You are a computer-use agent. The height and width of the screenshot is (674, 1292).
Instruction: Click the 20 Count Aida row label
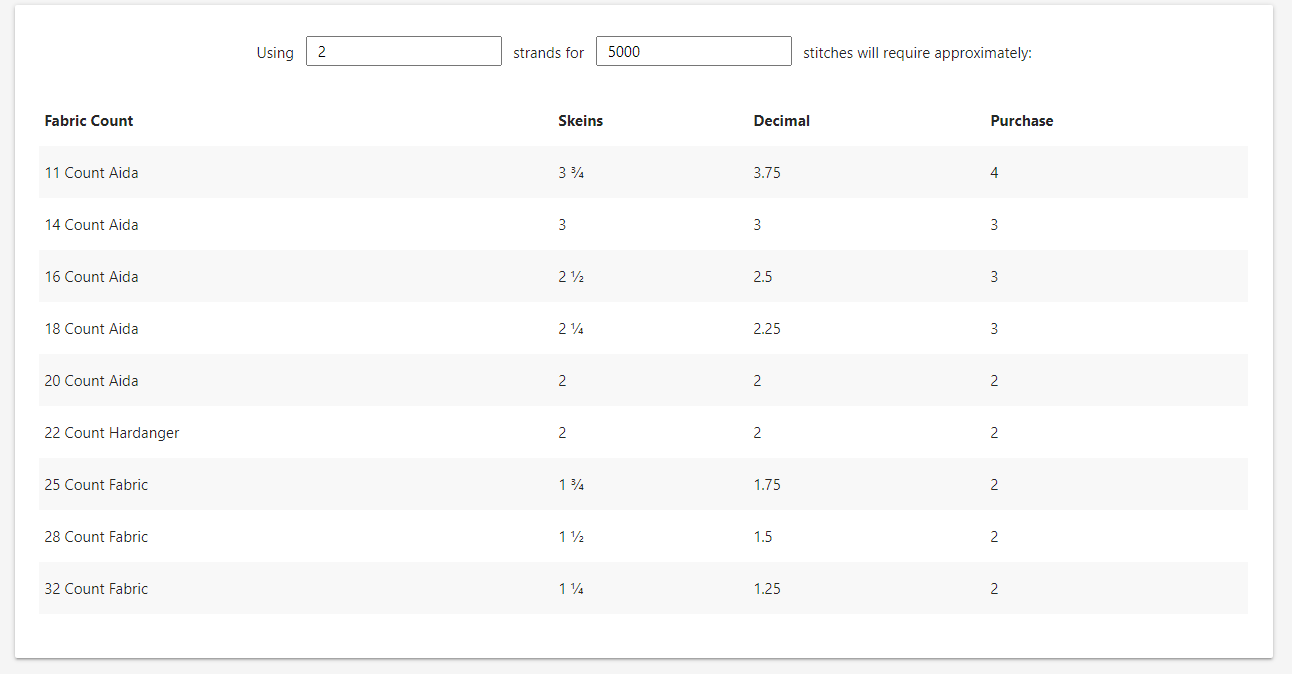91,380
